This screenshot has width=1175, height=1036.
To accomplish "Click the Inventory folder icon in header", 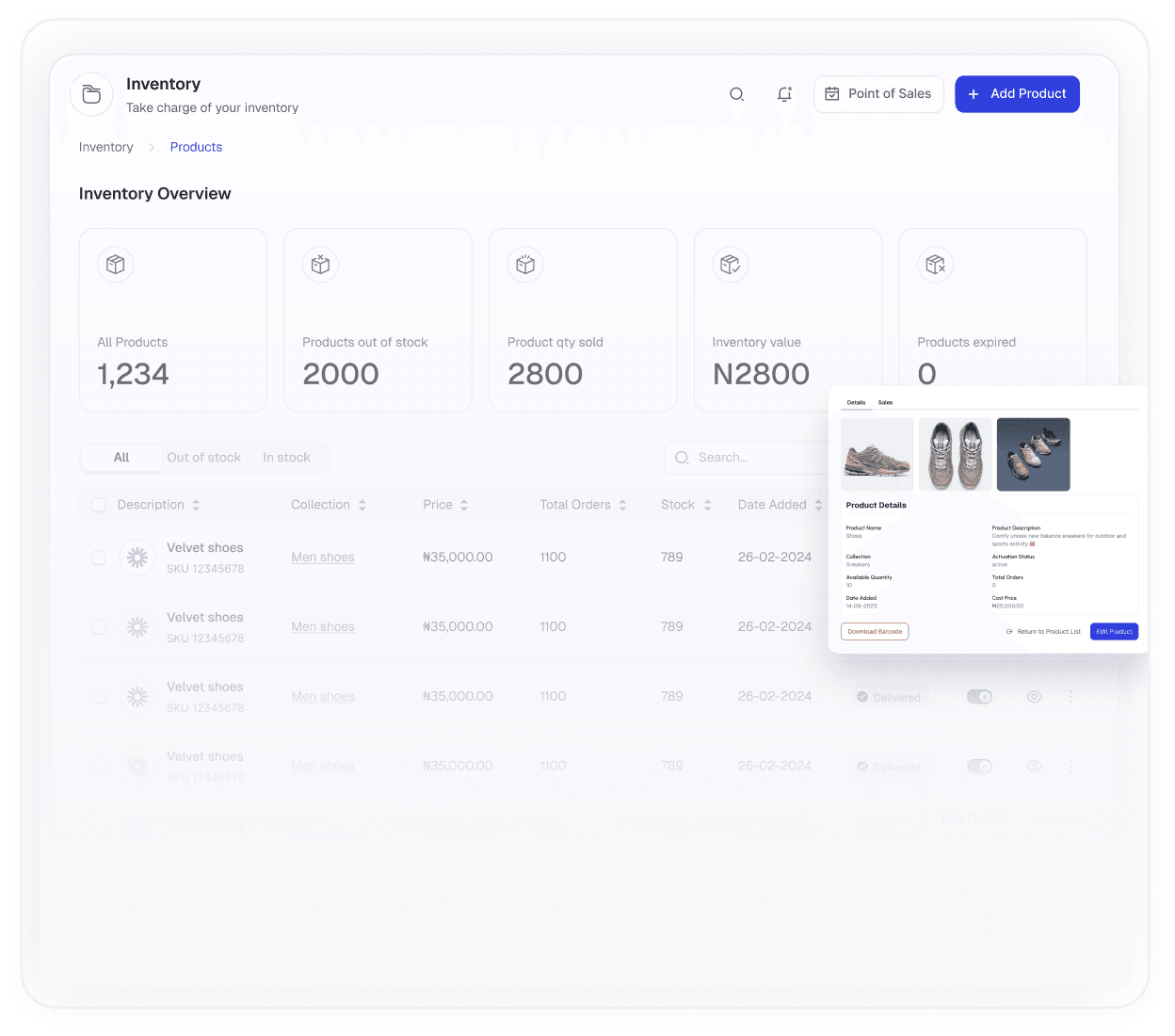I will [x=91, y=94].
